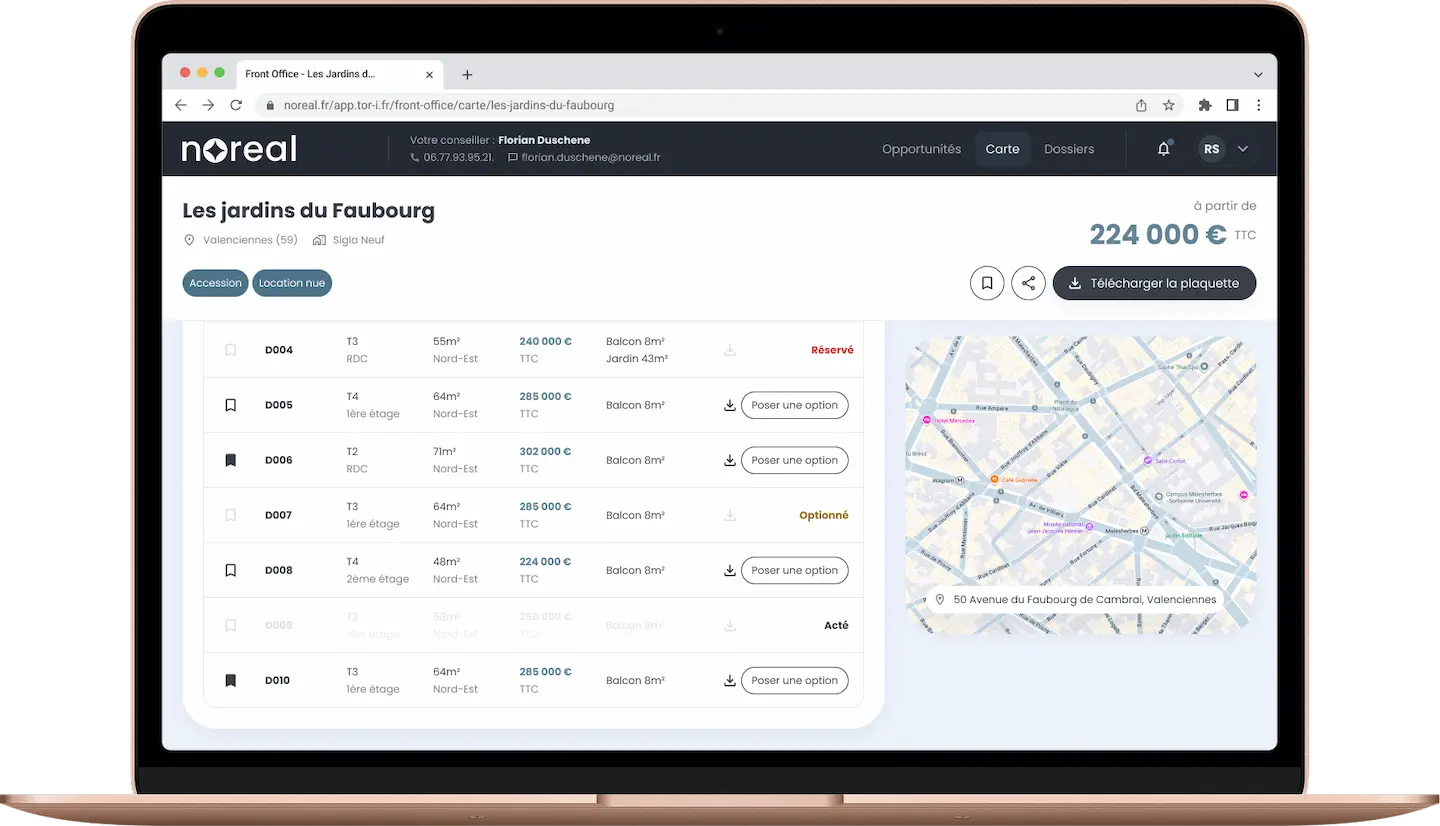Download the brochure with Télécharger la plaquette

pyautogui.click(x=1154, y=283)
